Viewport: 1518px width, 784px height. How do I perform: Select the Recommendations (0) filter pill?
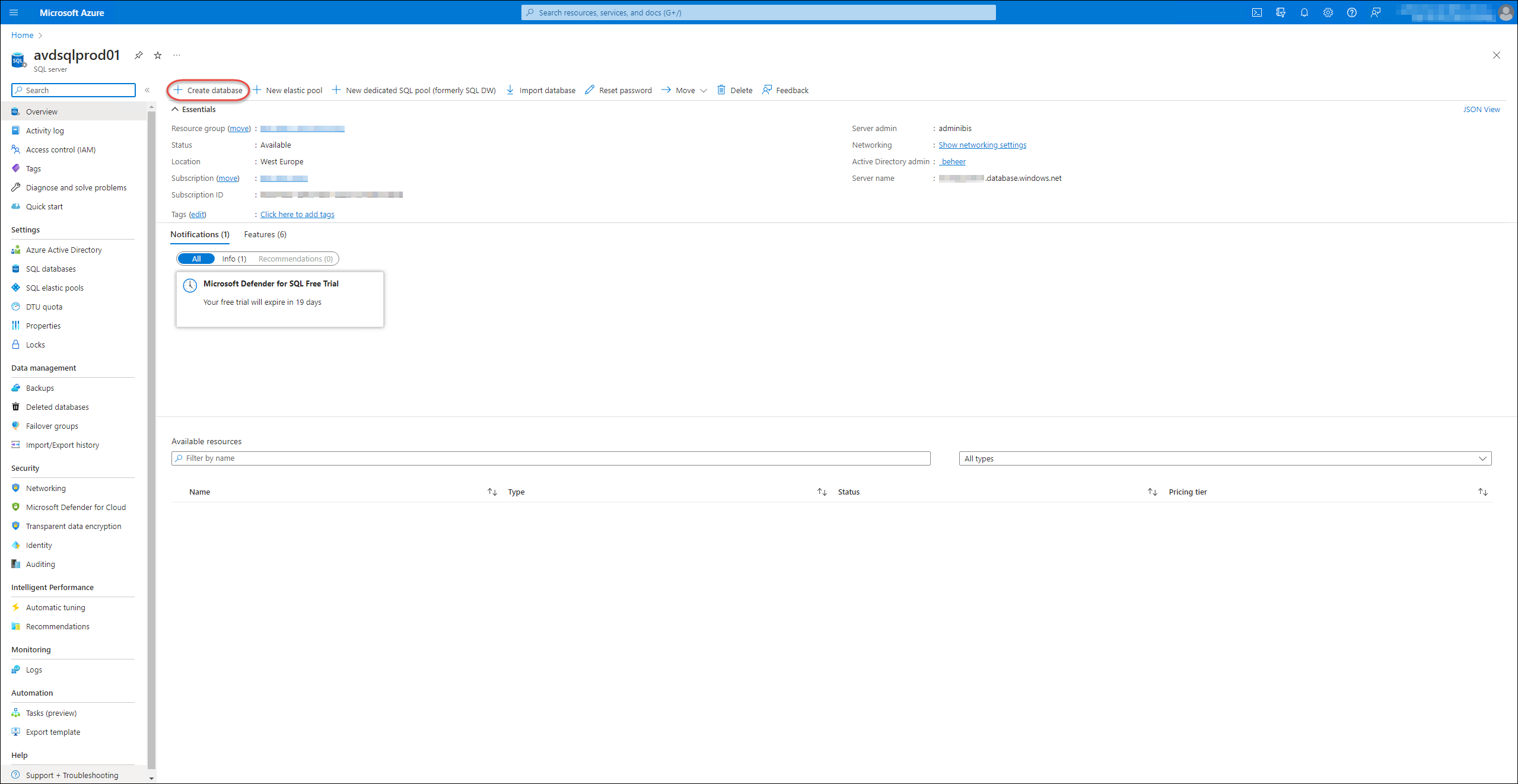(295, 259)
